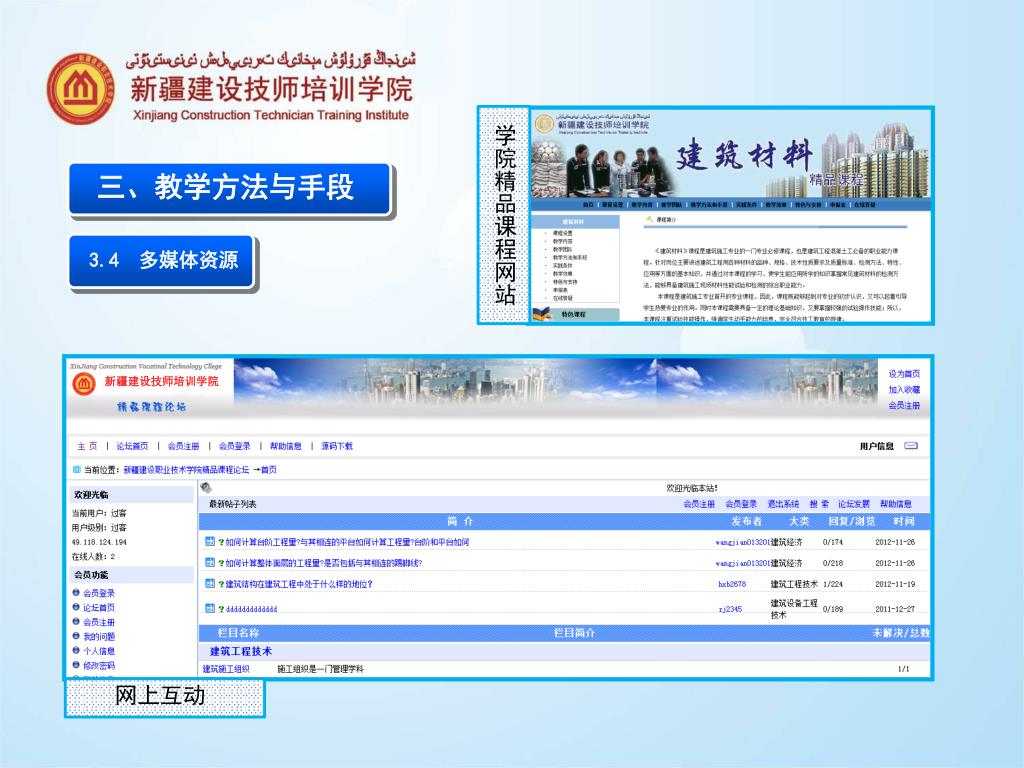
Task: Open the 新疆建设职业技术学院精品课程论坛 breadcrumb link
Action: pyautogui.click(x=186, y=470)
